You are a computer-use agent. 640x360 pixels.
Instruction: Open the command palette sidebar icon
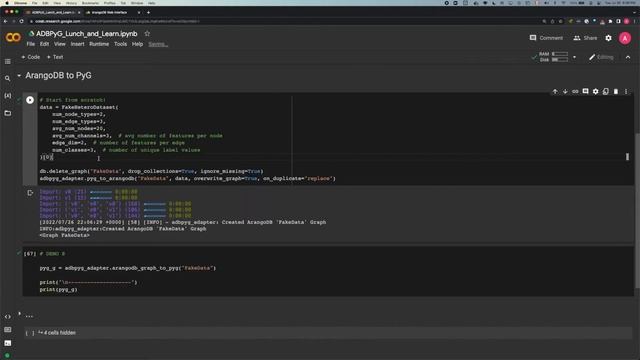8,329
